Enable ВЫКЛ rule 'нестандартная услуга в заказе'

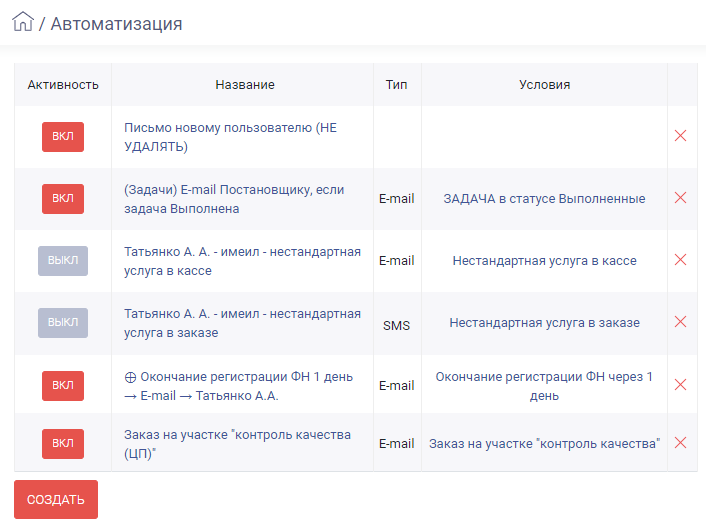[63, 323]
